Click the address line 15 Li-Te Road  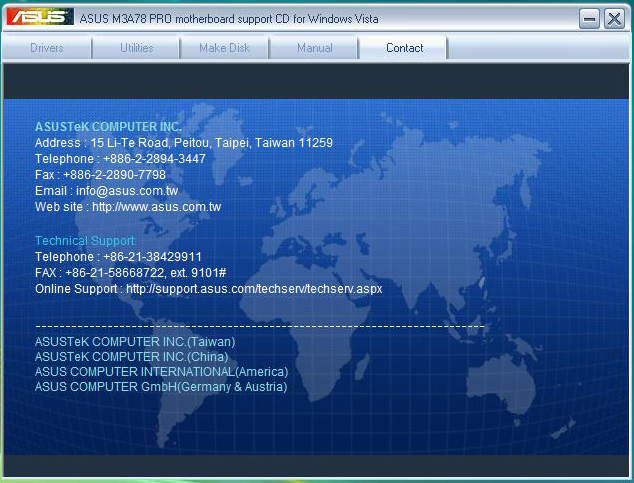pyautogui.click(x=184, y=143)
